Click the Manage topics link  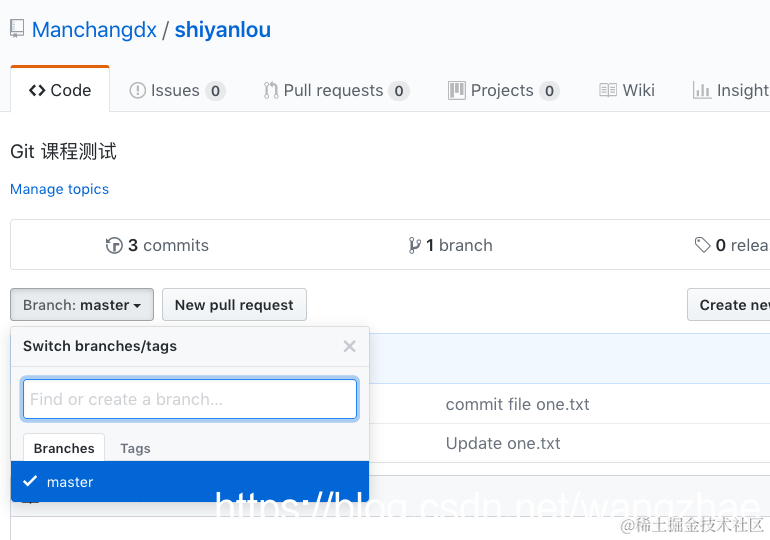point(59,189)
